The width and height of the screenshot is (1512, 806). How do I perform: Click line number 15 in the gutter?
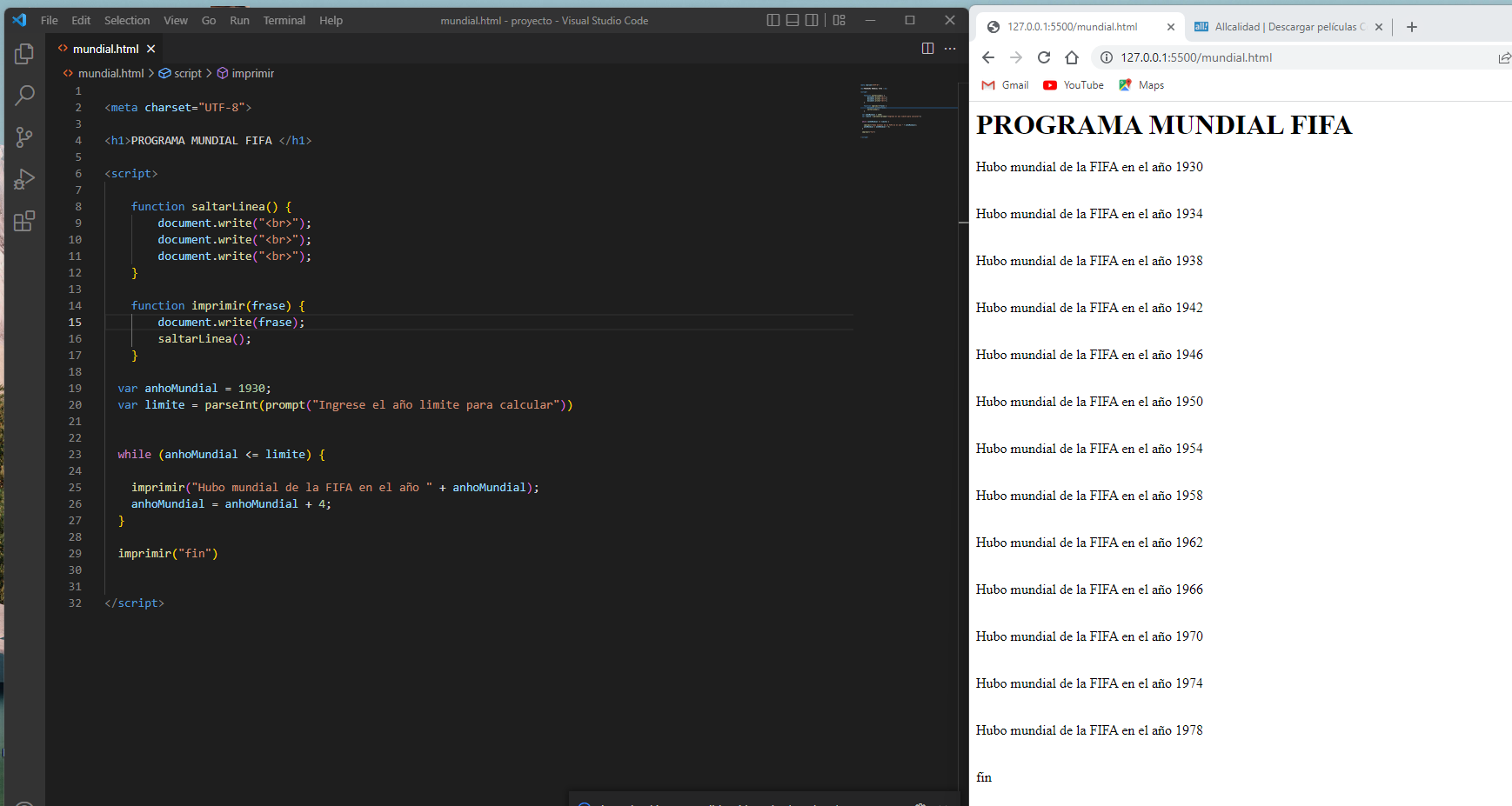point(75,323)
